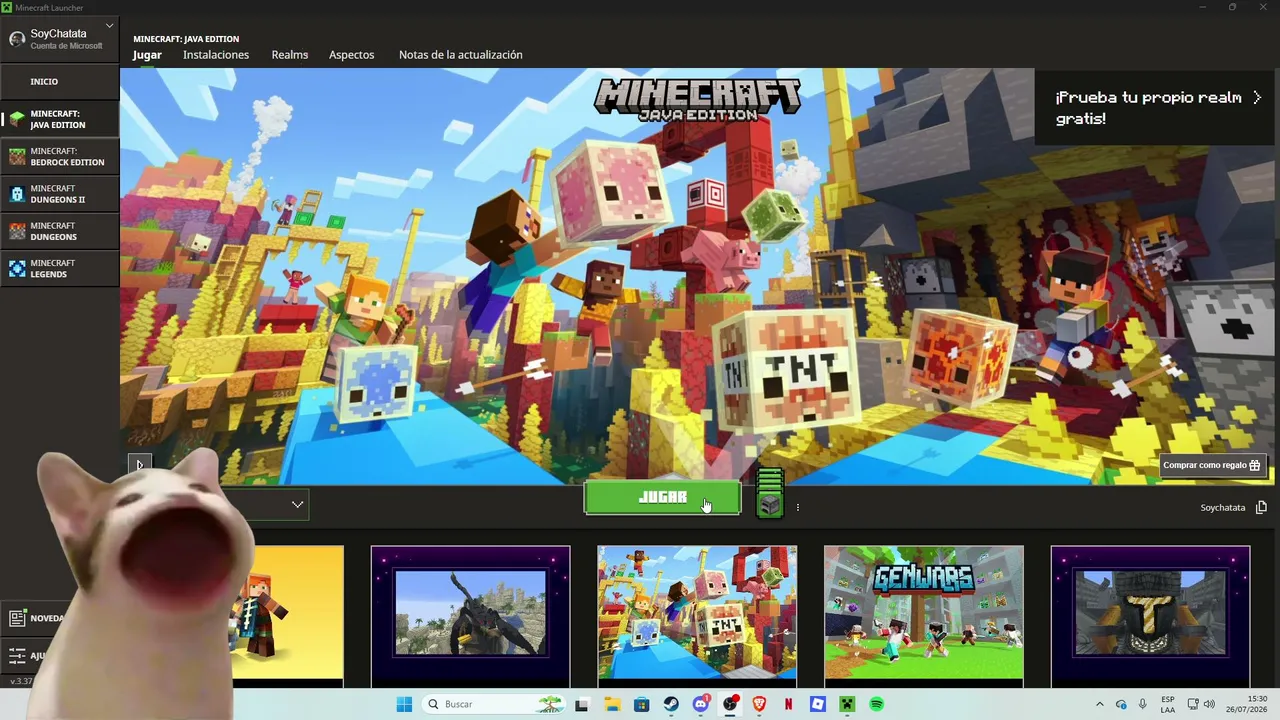Open Discord from the taskbar
The width and height of the screenshot is (1280, 720).
701,704
